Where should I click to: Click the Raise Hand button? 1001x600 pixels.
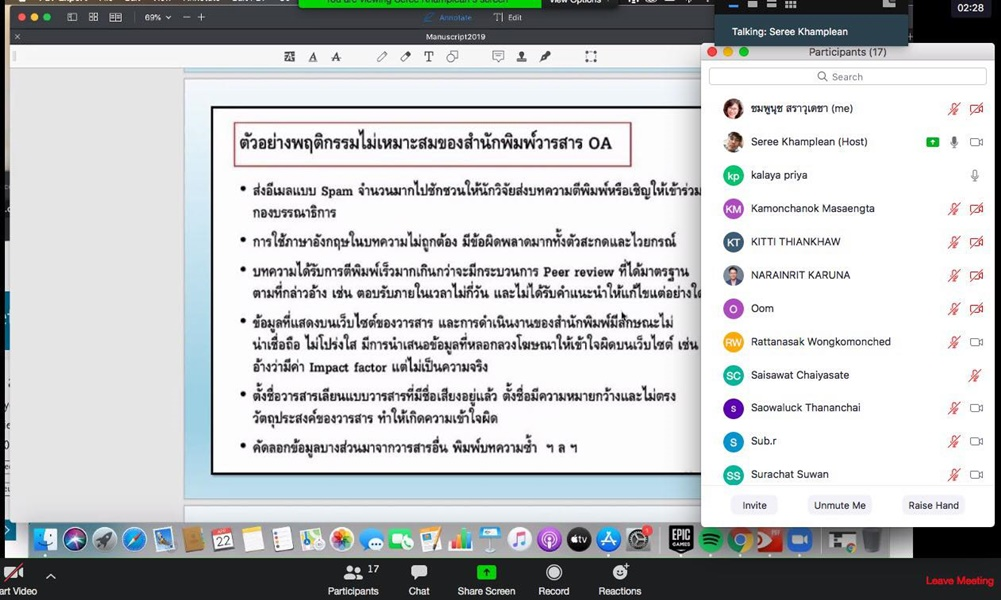tap(933, 505)
